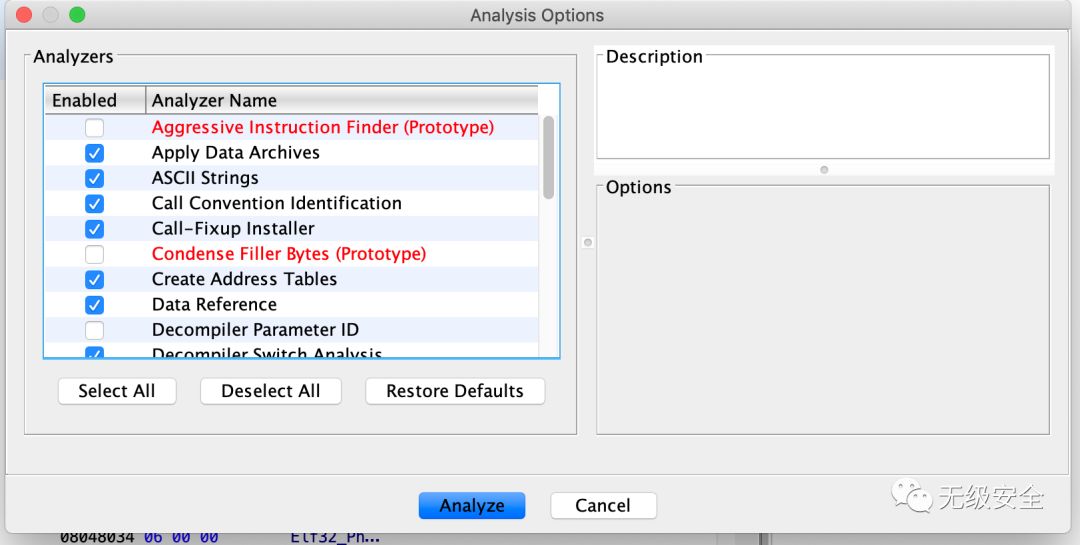Click the analyzer list scrollbar thumb
Viewport: 1080px width, 545px height.
(548, 157)
